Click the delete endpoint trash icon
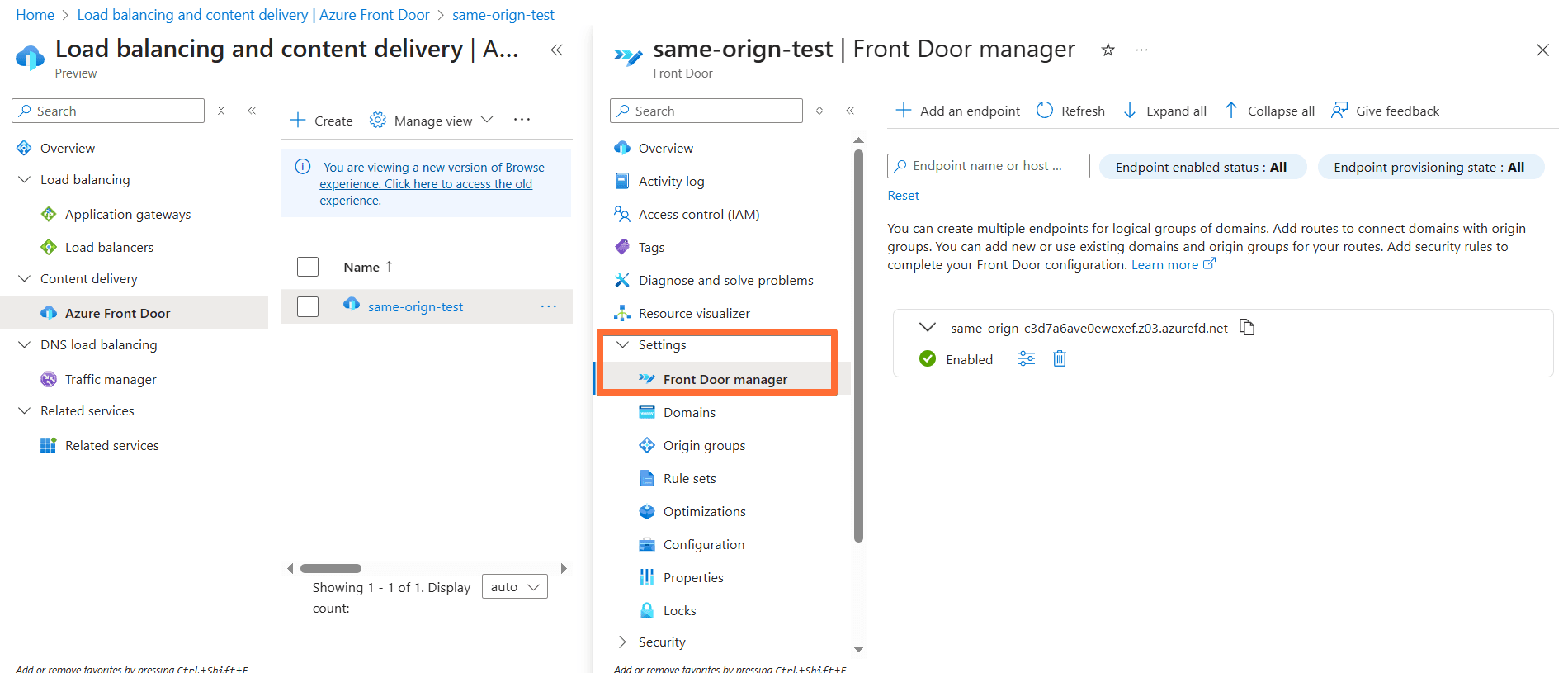This screenshot has width=1568, height=673. pyautogui.click(x=1060, y=358)
